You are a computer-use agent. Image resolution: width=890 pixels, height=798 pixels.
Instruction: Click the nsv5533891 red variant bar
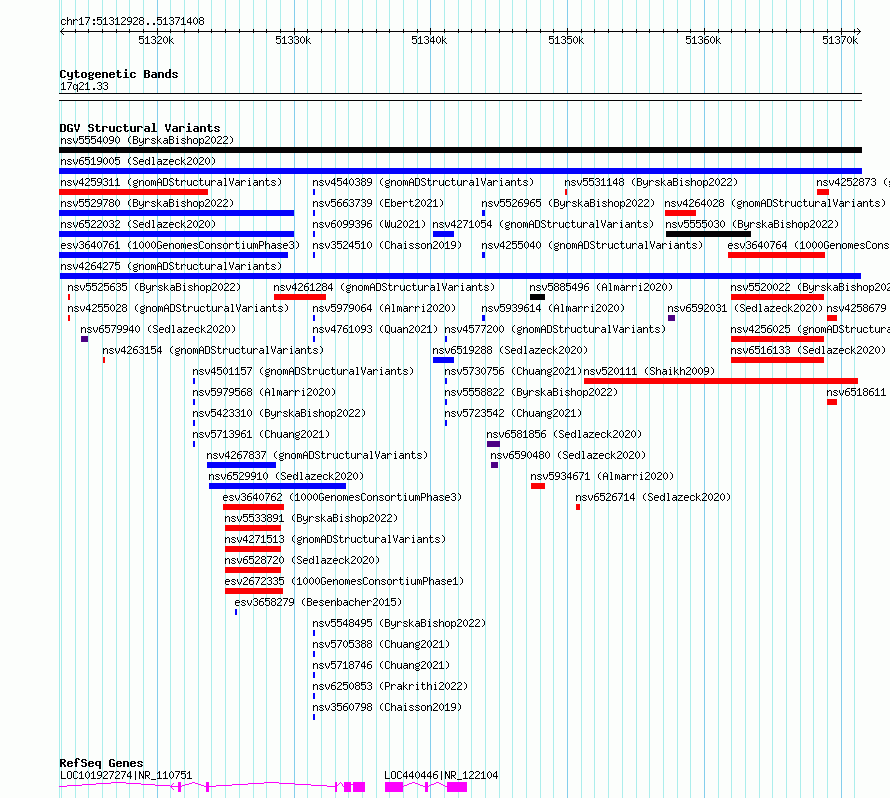click(x=253, y=528)
